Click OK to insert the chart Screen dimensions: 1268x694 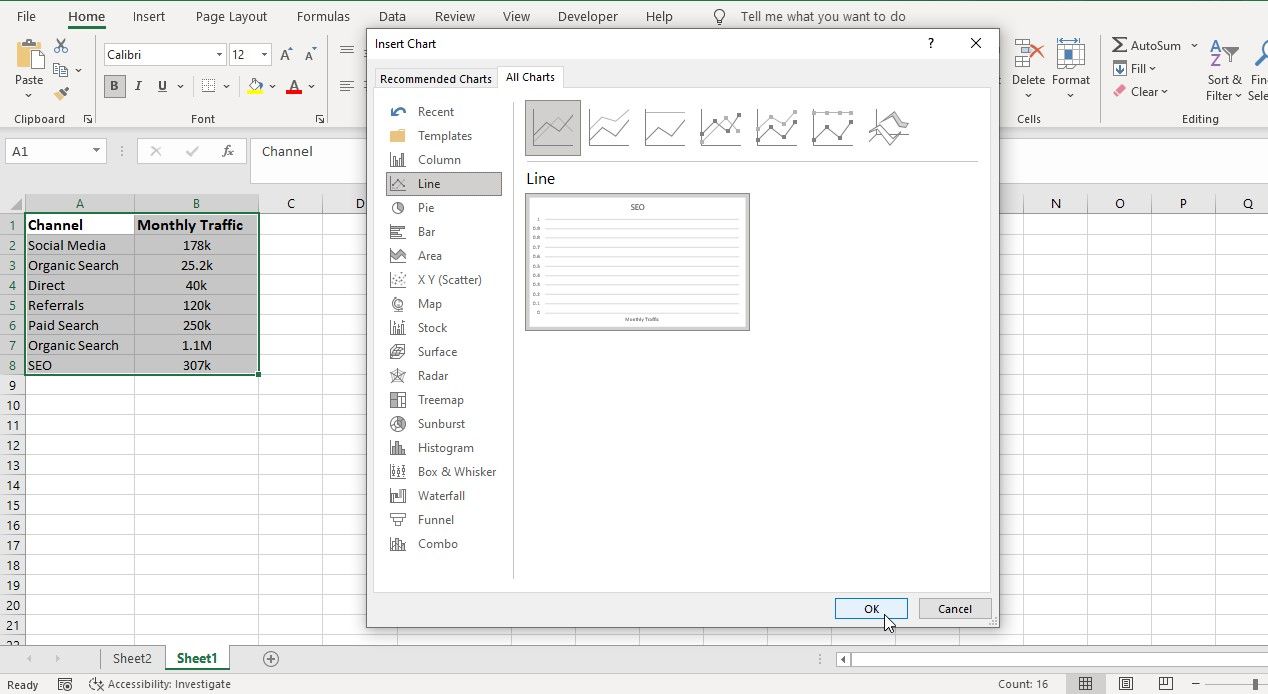871,608
